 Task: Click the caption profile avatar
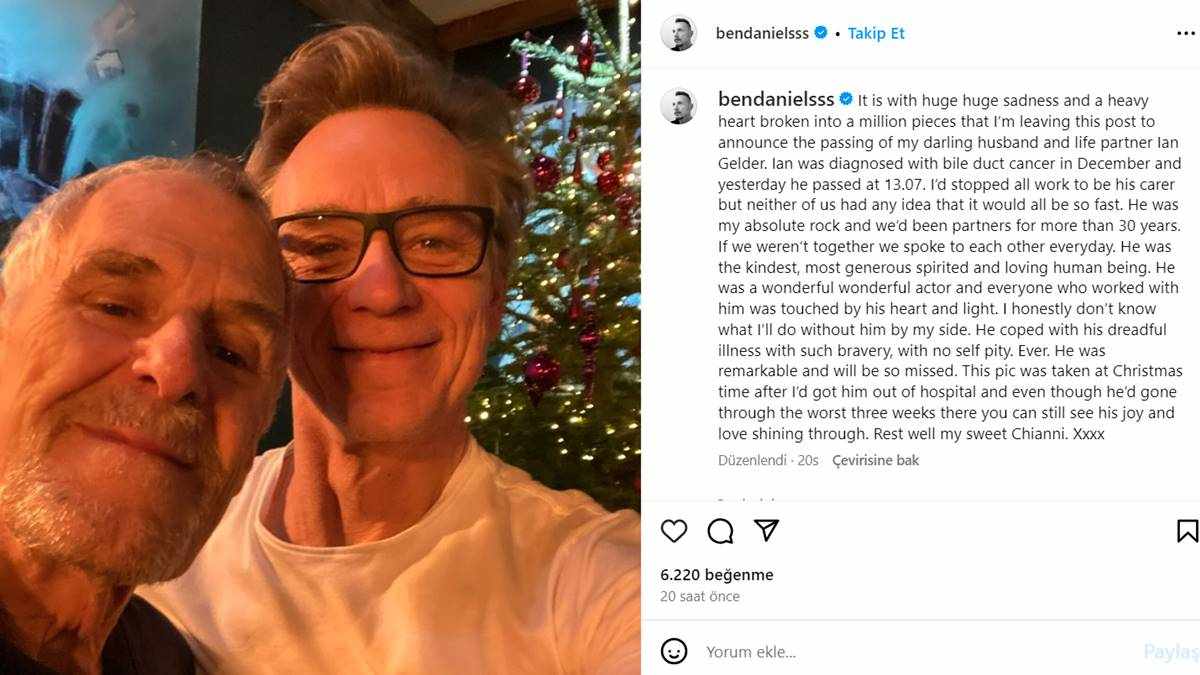point(678,106)
